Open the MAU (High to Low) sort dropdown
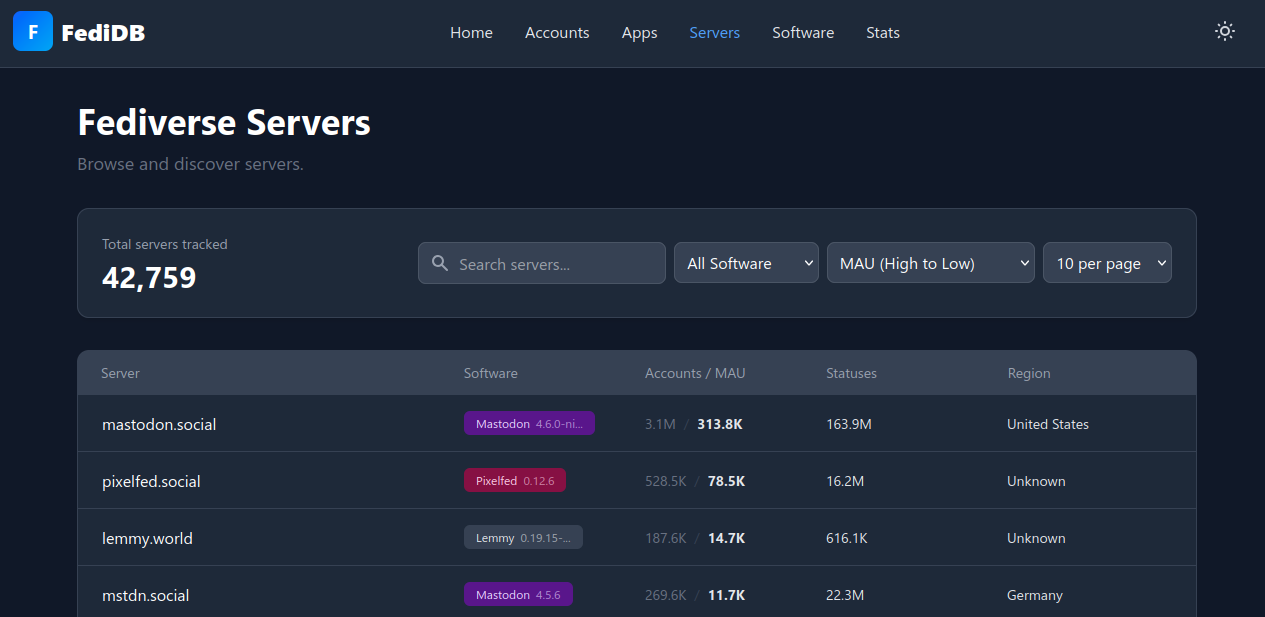The height and width of the screenshot is (617, 1265). [930, 263]
